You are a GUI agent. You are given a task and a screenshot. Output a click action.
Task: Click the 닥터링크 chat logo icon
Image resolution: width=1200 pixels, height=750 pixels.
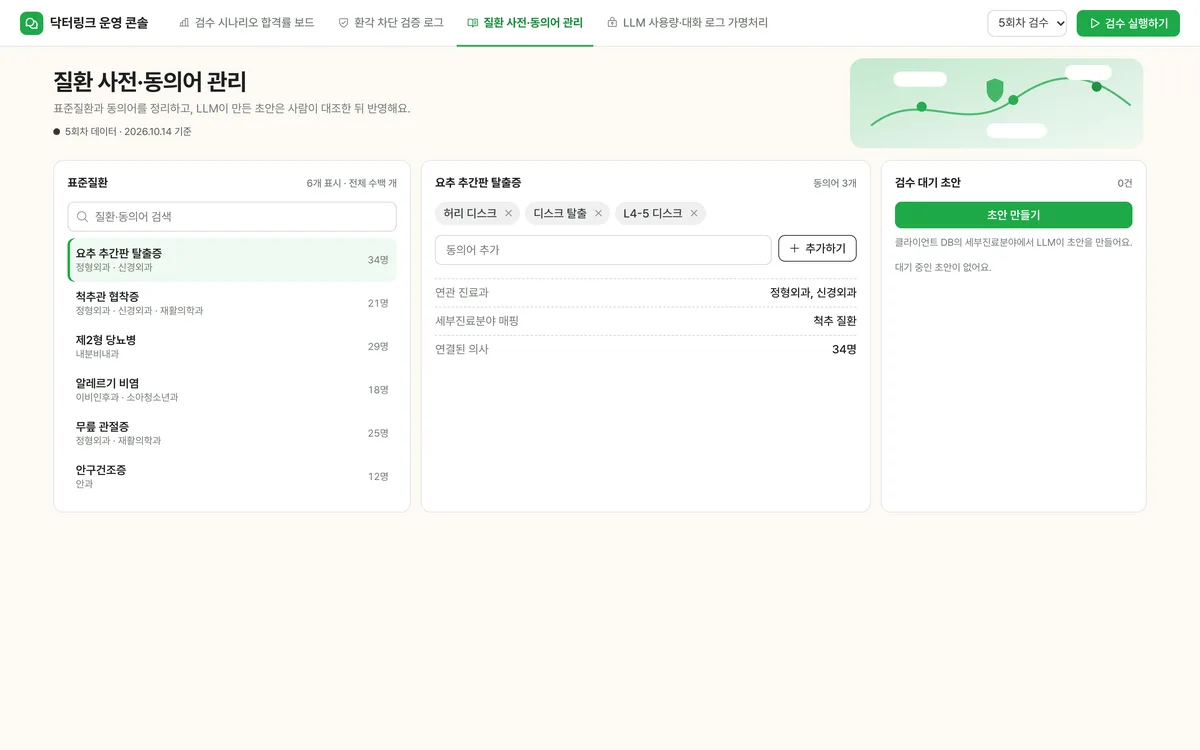click(x=32, y=23)
